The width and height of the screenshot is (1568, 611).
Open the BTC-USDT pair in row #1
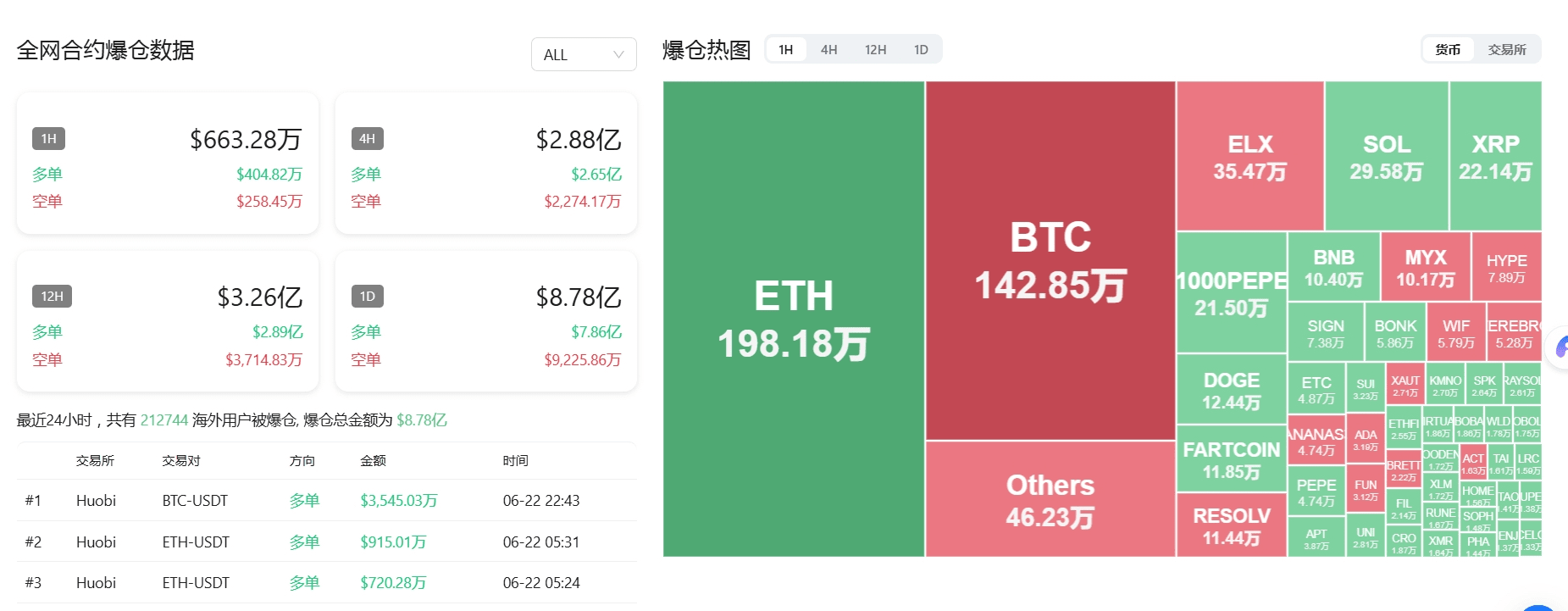[x=195, y=501]
